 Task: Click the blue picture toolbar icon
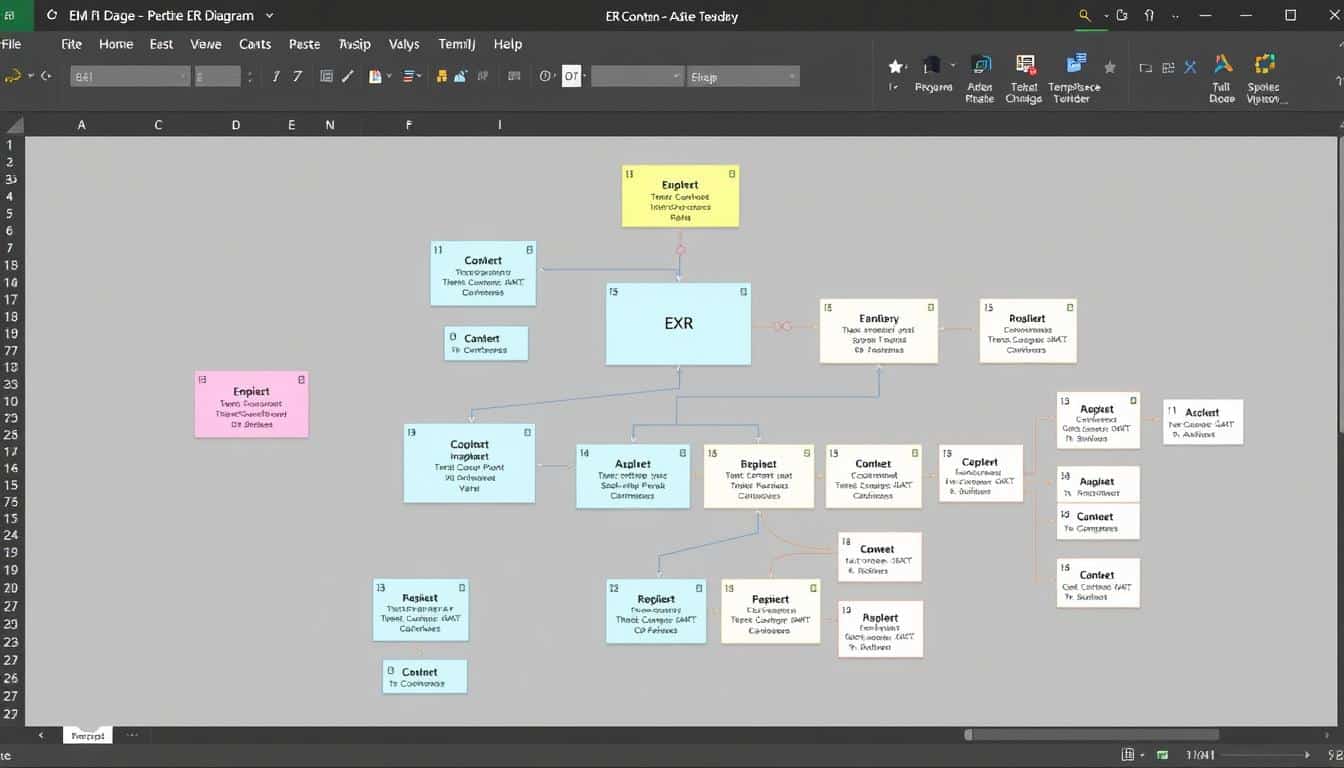pos(461,76)
